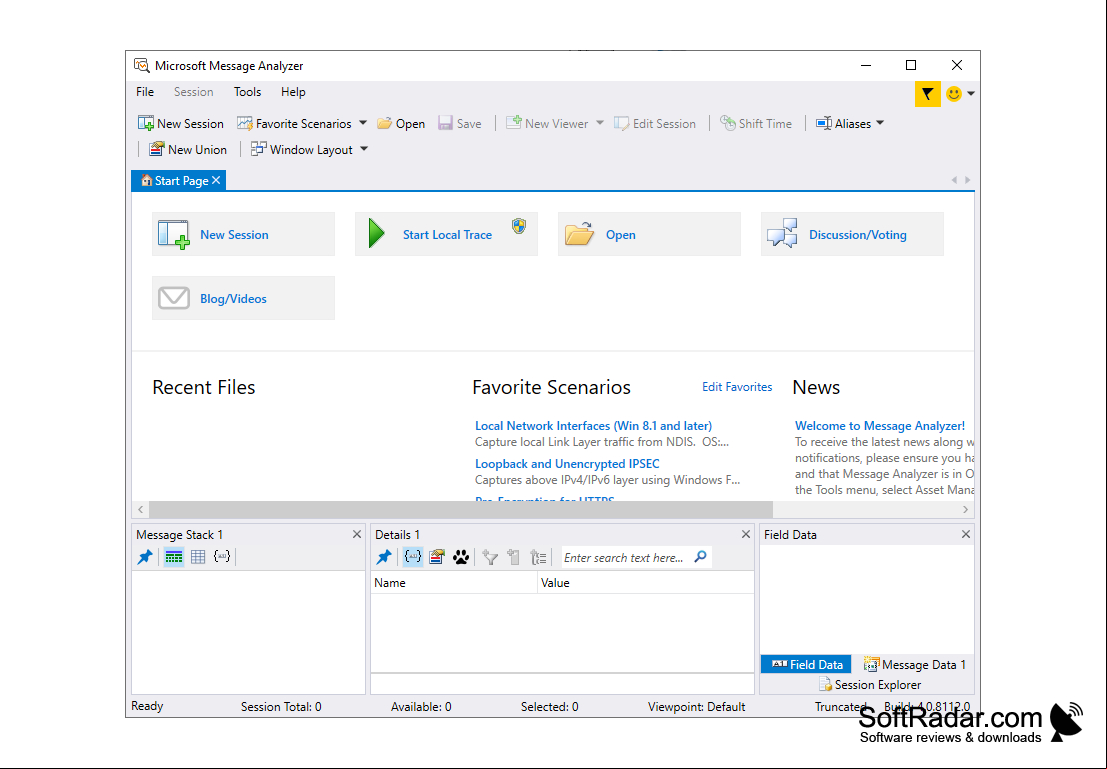Click the add column icon in Details toolbar

point(514,557)
